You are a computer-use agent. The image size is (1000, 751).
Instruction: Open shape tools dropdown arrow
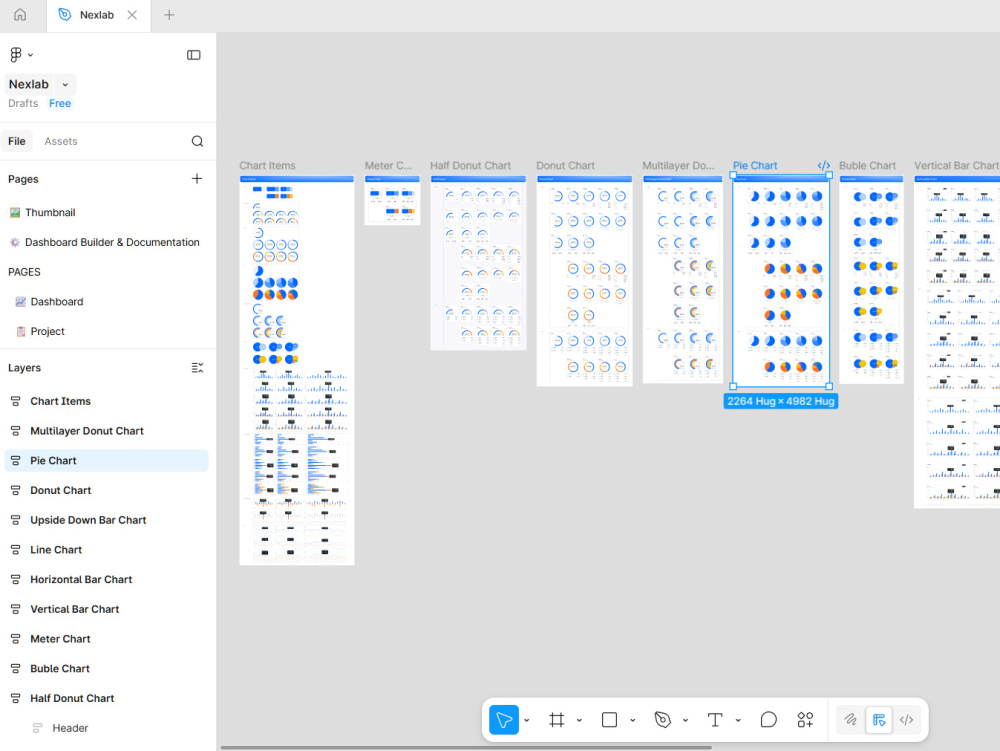[633, 720]
